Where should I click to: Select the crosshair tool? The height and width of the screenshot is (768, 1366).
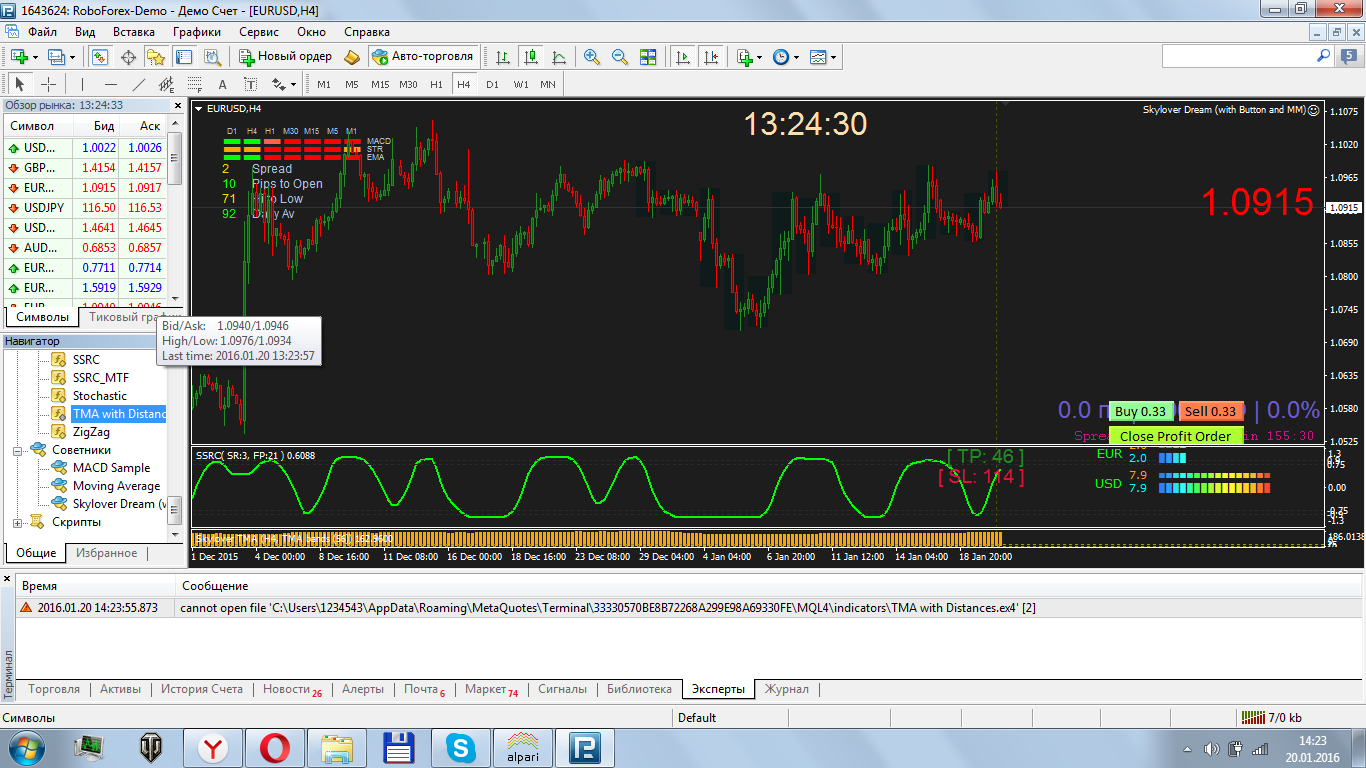[x=48, y=84]
